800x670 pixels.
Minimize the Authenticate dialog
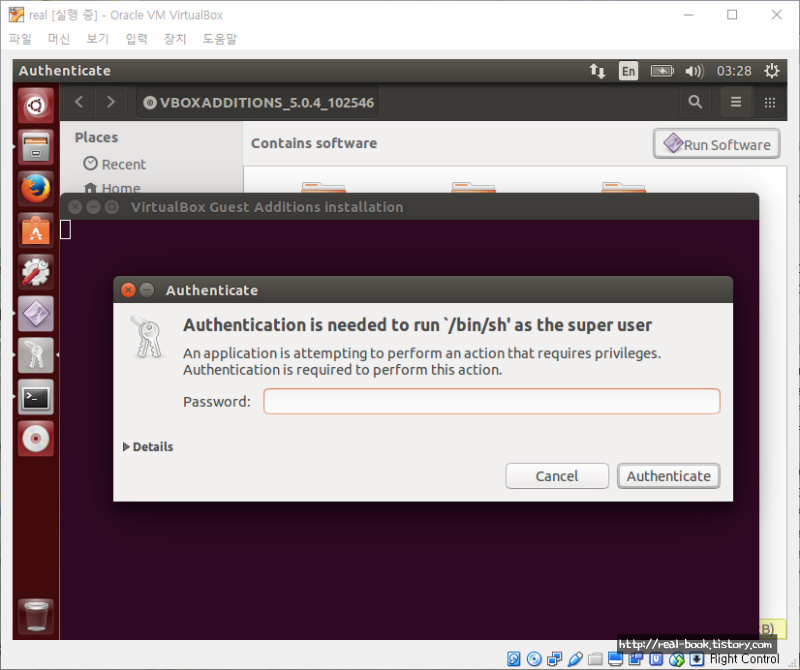point(147,290)
